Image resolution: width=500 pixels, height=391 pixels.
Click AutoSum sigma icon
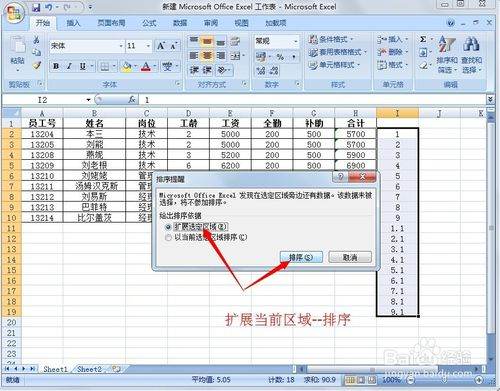click(x=423, y=39)
